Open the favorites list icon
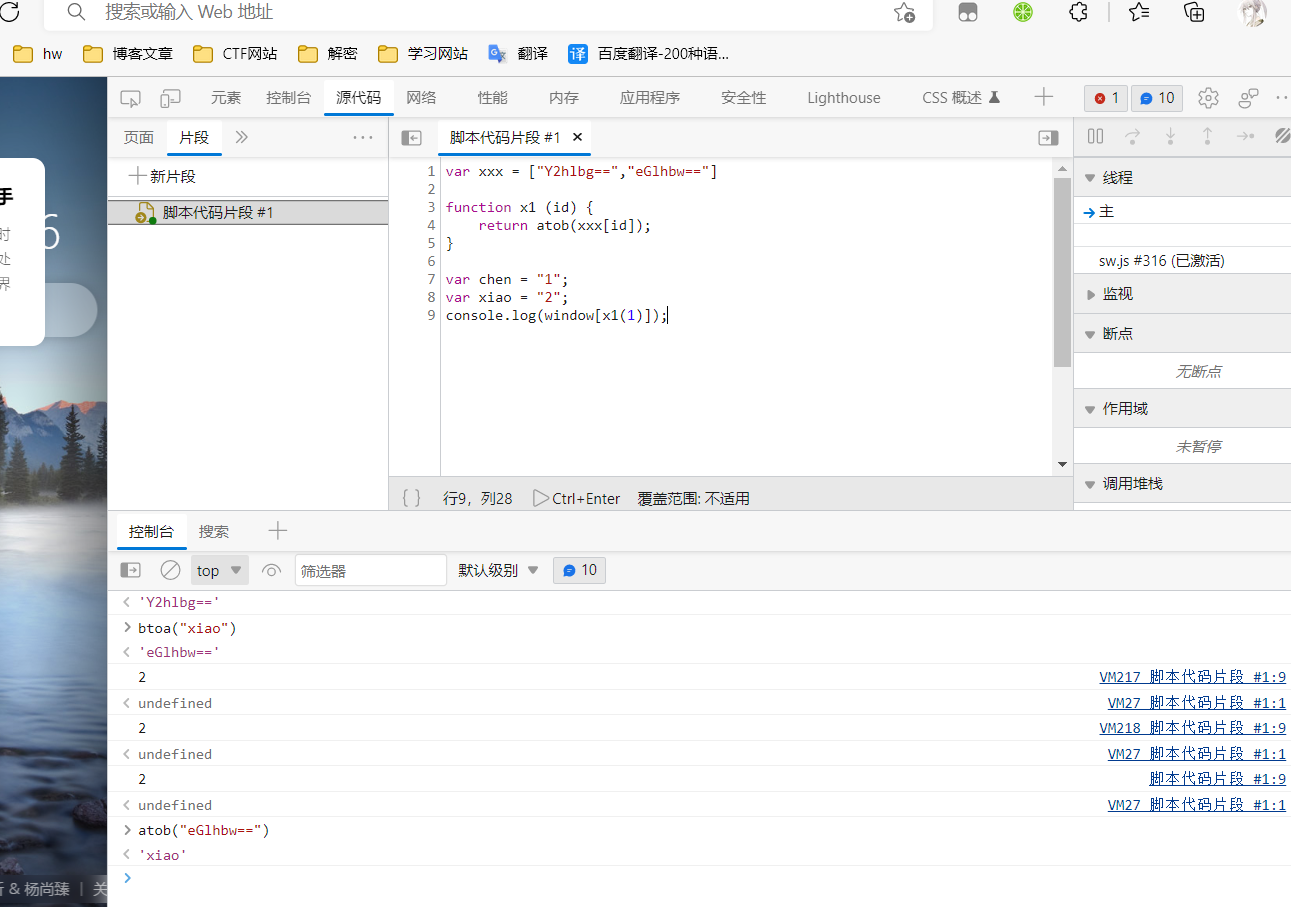This screenshot has height=907, width=1291. pyautogui.click(x=1139, y=12)
